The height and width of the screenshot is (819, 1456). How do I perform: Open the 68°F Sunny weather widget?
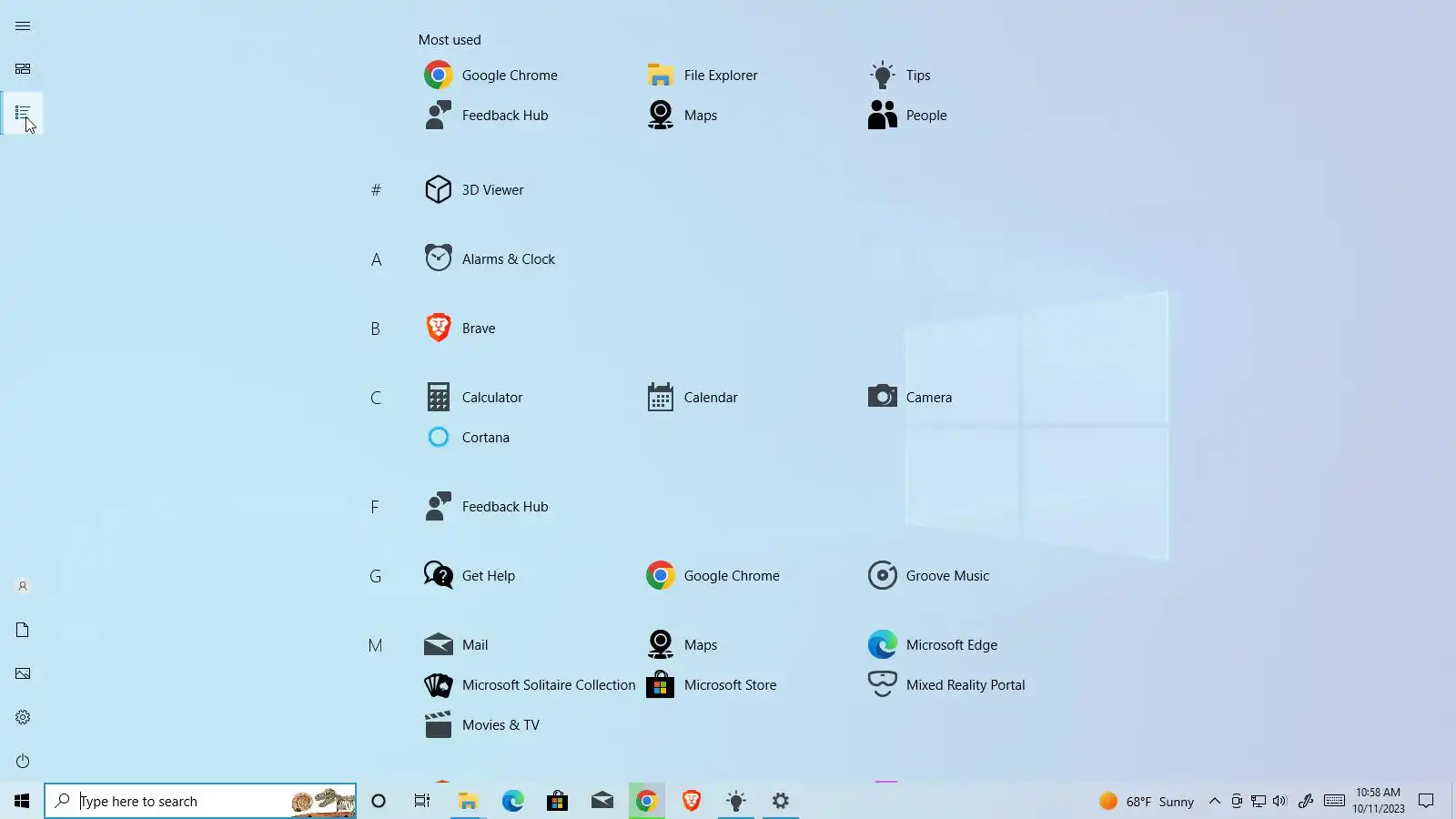coord(1147,801)
